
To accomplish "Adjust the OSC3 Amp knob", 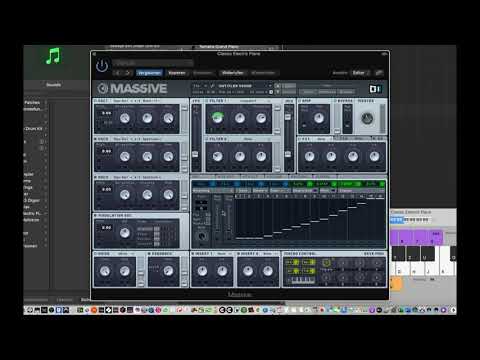I will tap(168, 195).
